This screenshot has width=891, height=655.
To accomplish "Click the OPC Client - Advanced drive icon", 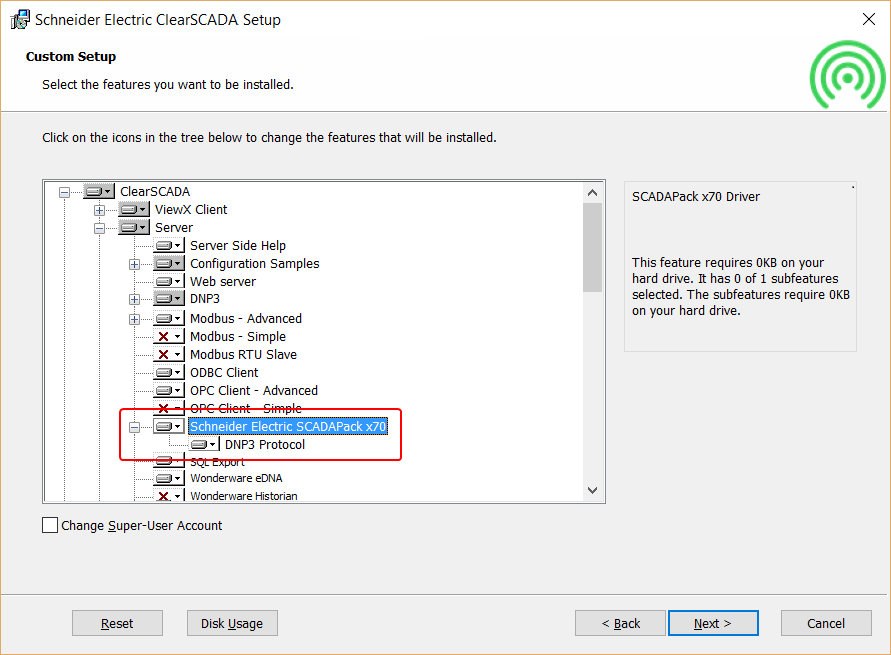I will (x=169, y=391).
